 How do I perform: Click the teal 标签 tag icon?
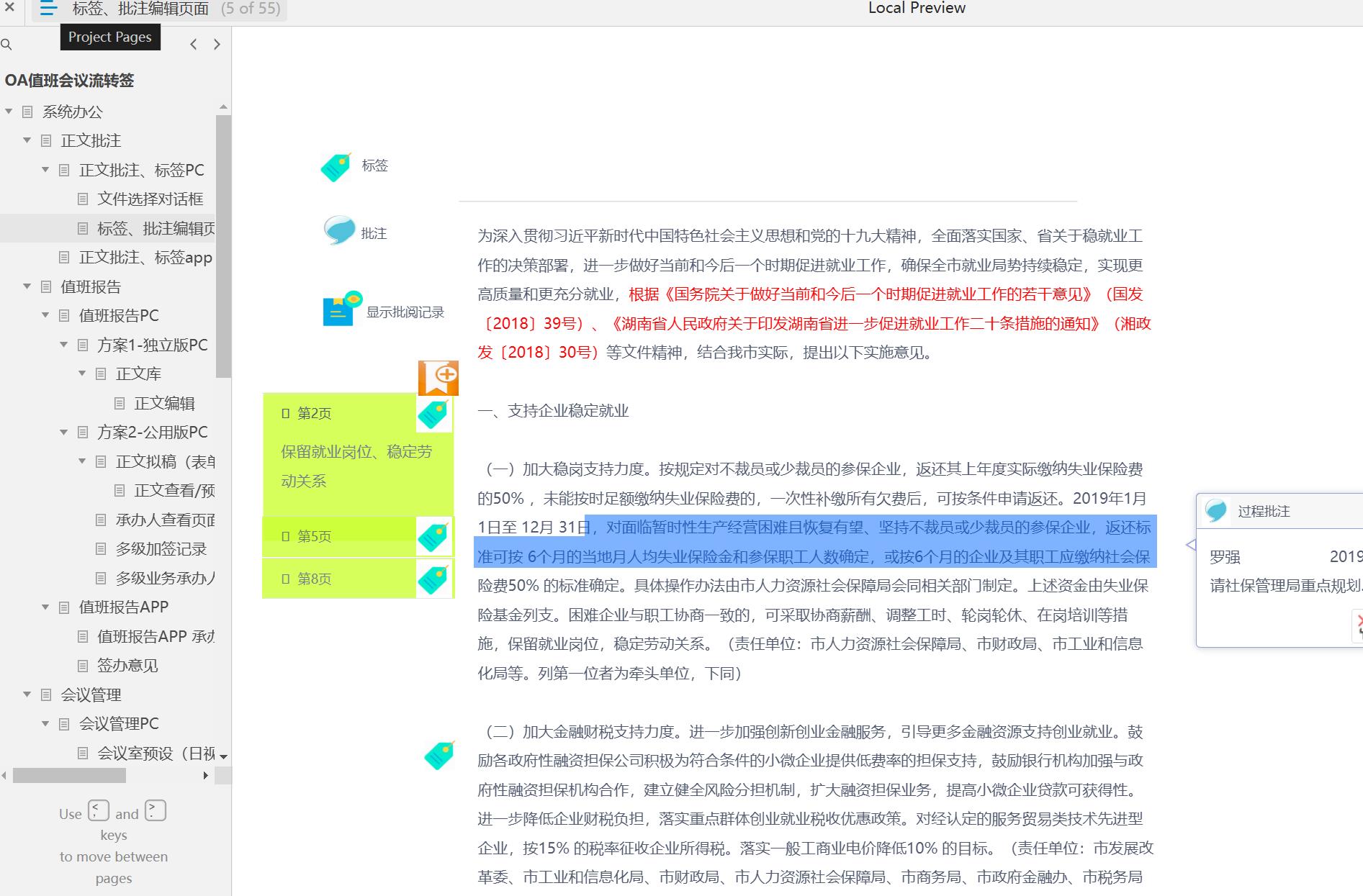pos(336,167)
